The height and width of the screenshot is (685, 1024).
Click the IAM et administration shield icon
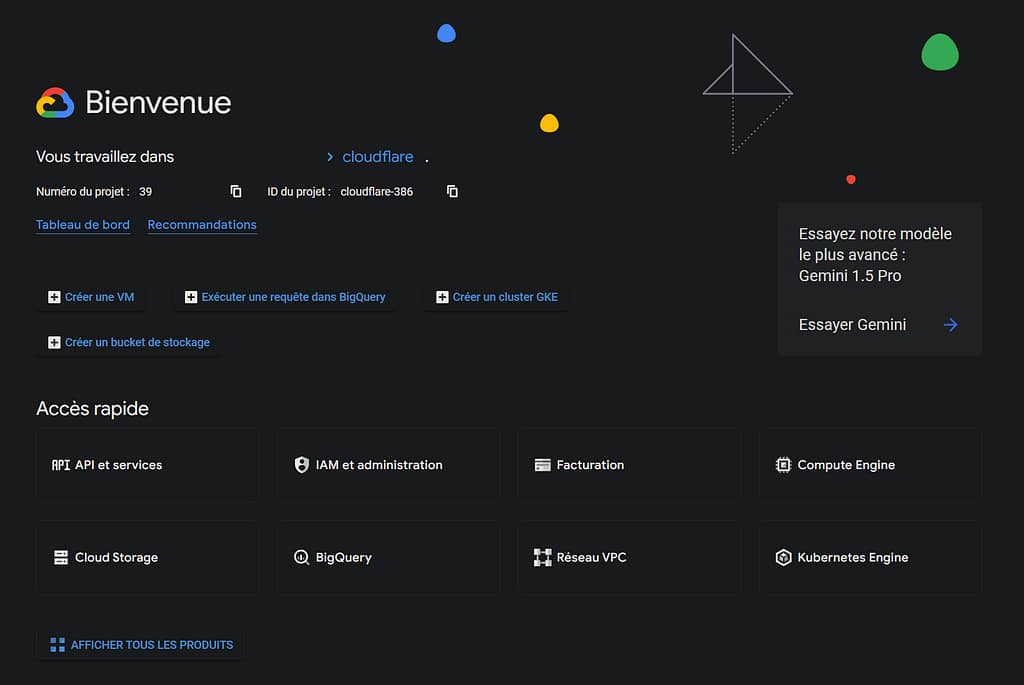302,465
